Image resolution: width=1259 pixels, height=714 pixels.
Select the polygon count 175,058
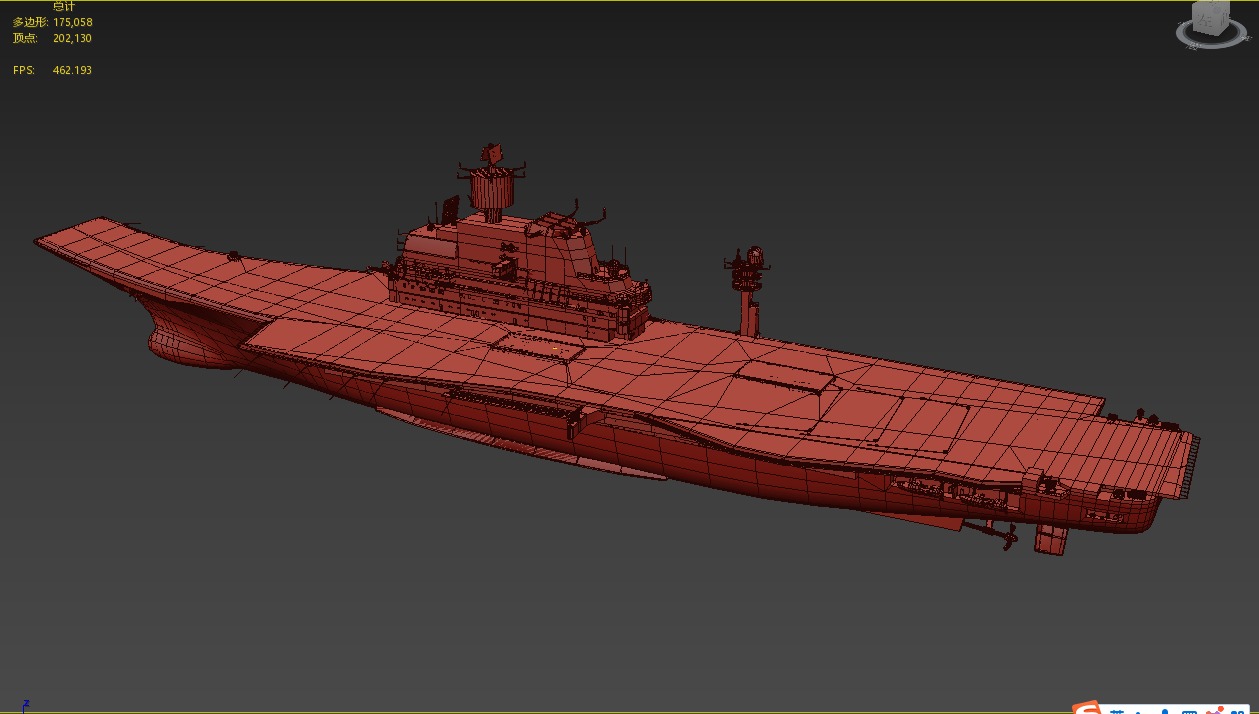[73, 22]
